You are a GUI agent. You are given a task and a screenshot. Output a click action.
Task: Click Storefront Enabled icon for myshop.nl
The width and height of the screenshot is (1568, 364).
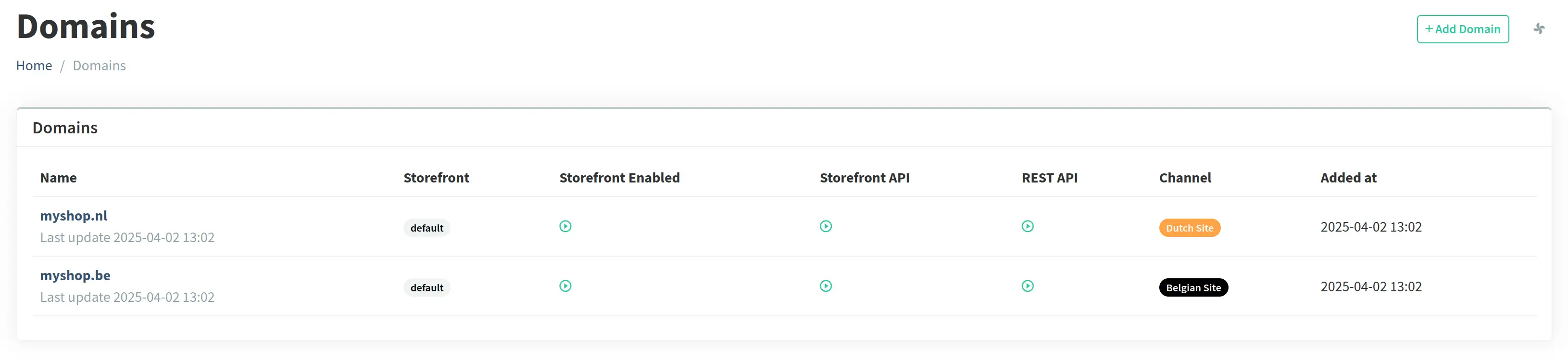[565, 227]
